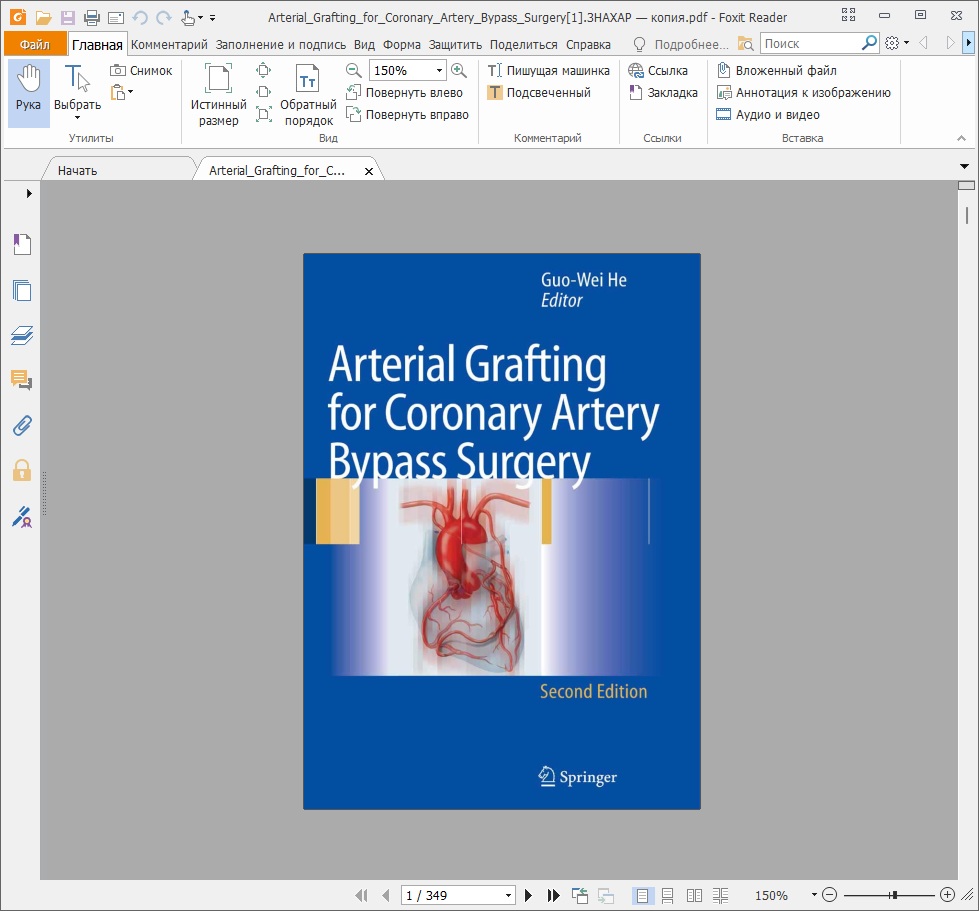Switch to the Комментарий ribbon tab
Image resolution: width=979 pixels, height=911 pixels.
click(169, 44)
